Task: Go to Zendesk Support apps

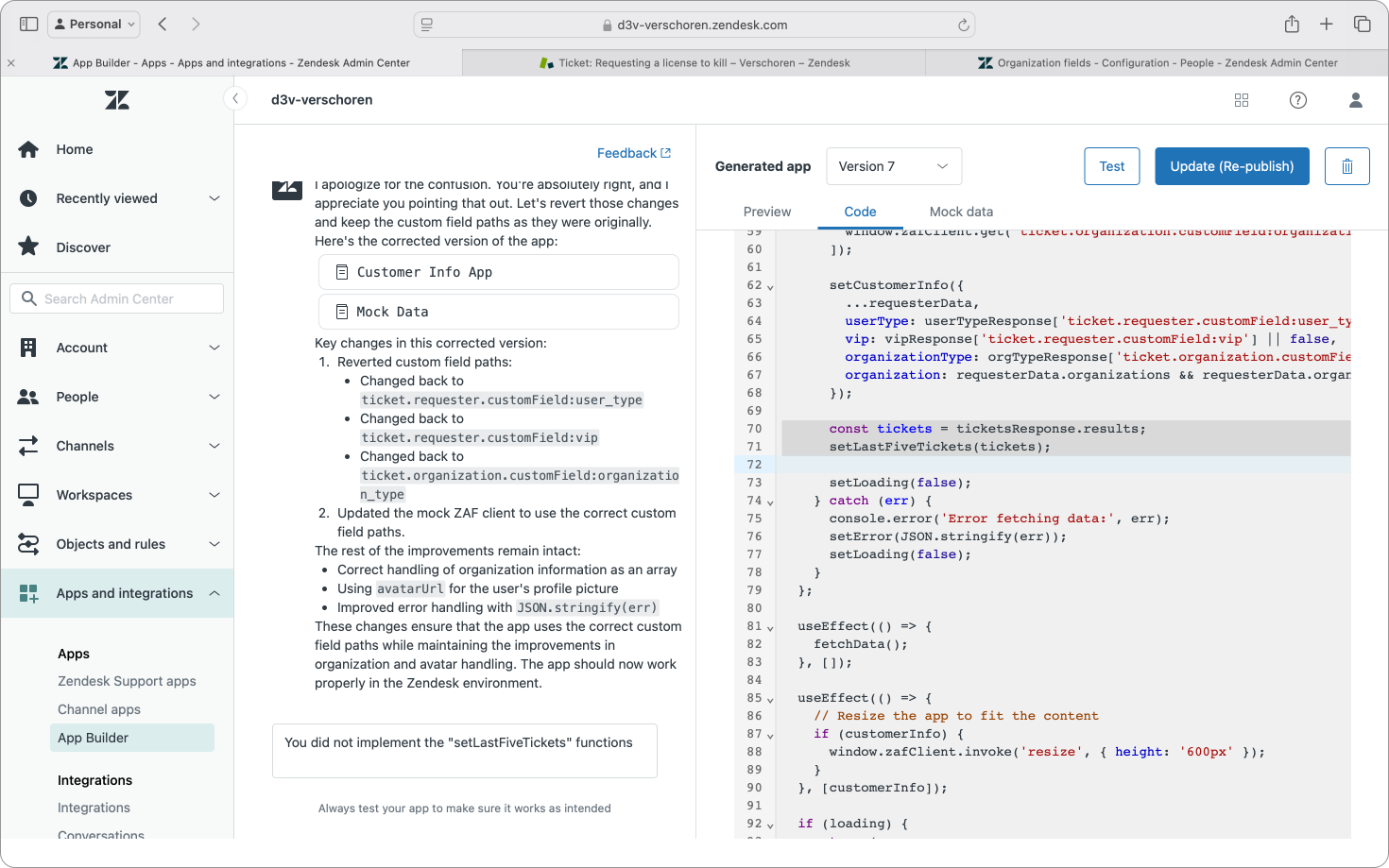Action: tap(127, 681)
